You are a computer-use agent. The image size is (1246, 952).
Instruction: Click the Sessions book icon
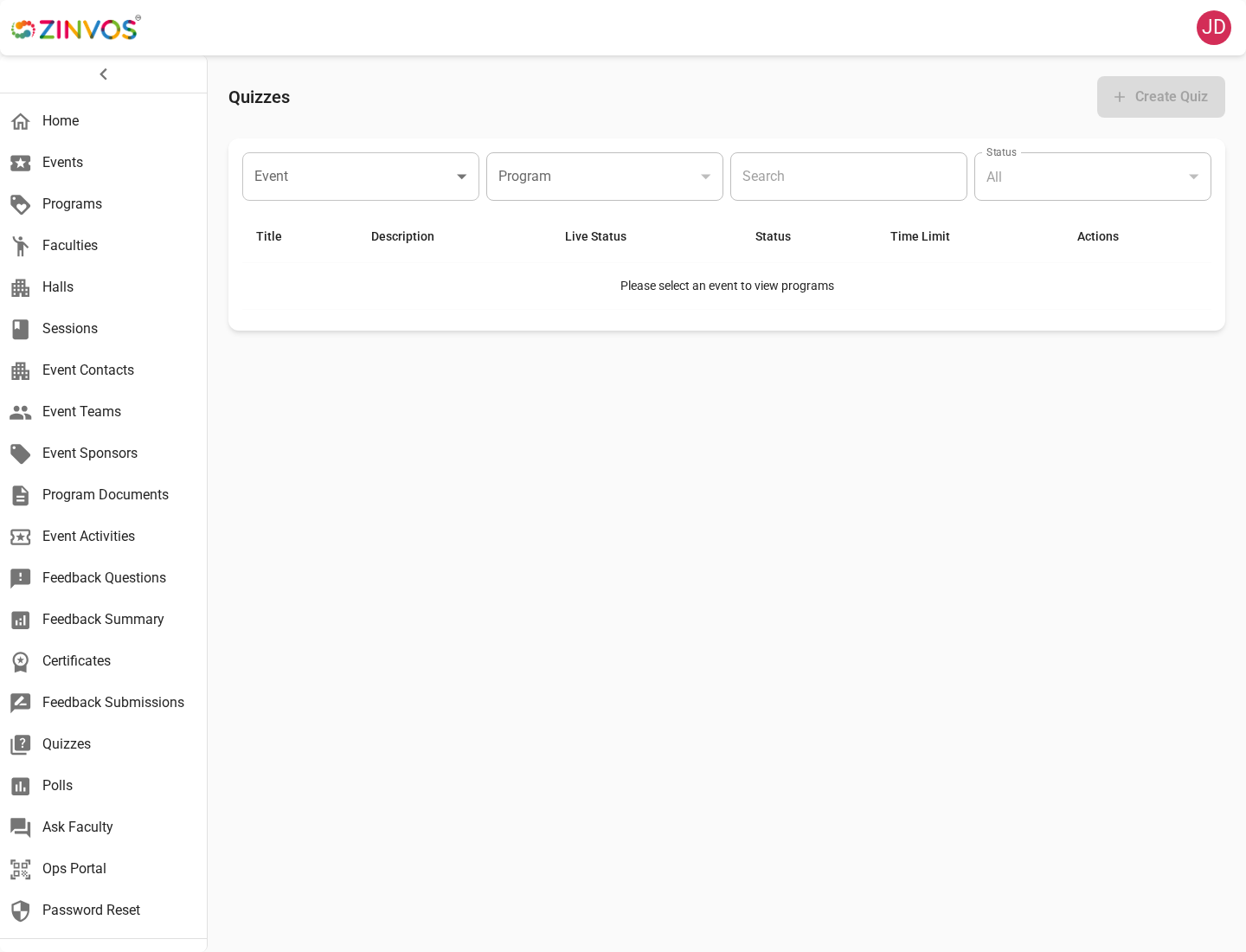click(21, 329)
